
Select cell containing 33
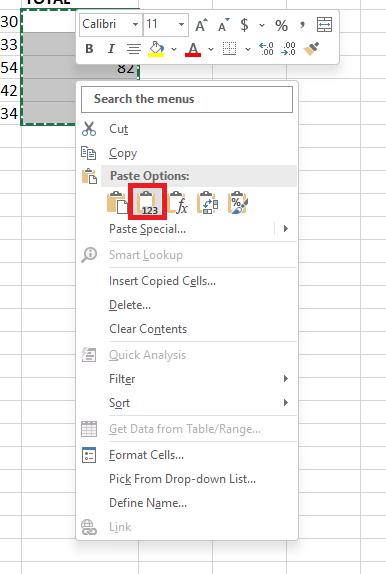(9, 45)
